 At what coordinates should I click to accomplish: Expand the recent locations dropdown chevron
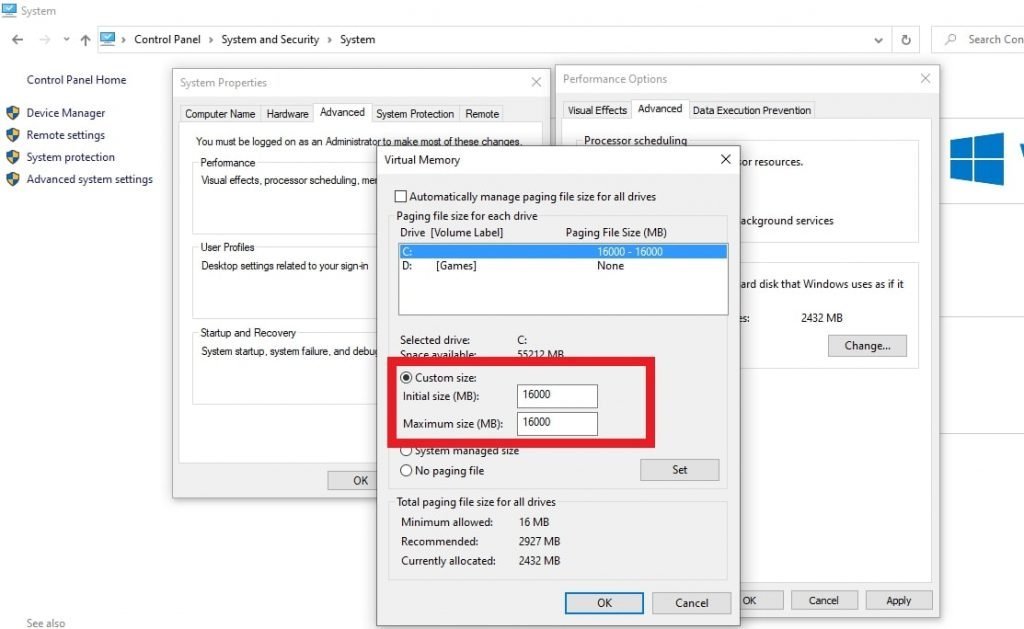click(x=66, y=40)
